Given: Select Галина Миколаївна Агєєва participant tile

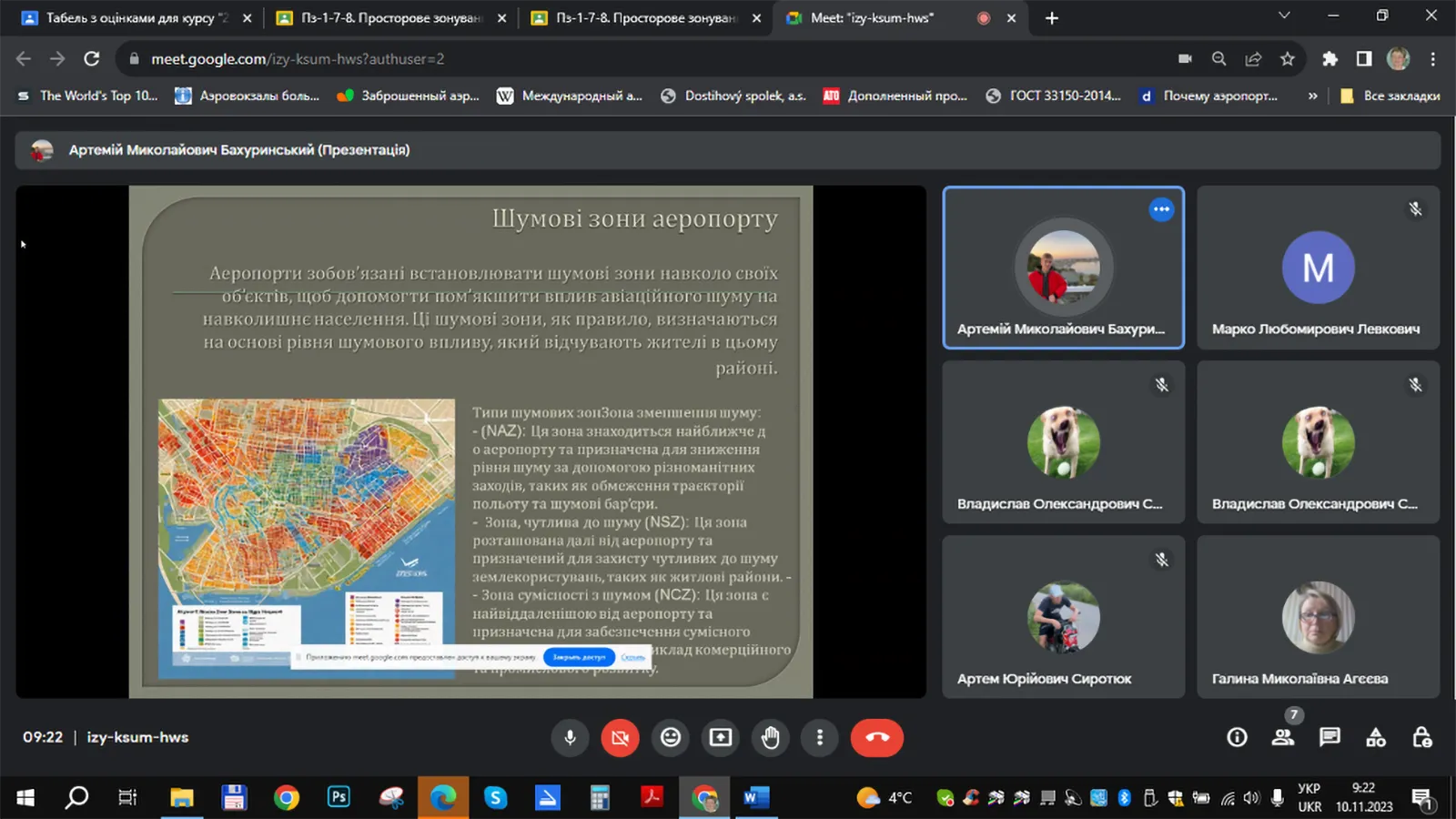Looking at the screenshot, I should [x=1319, y=617].
